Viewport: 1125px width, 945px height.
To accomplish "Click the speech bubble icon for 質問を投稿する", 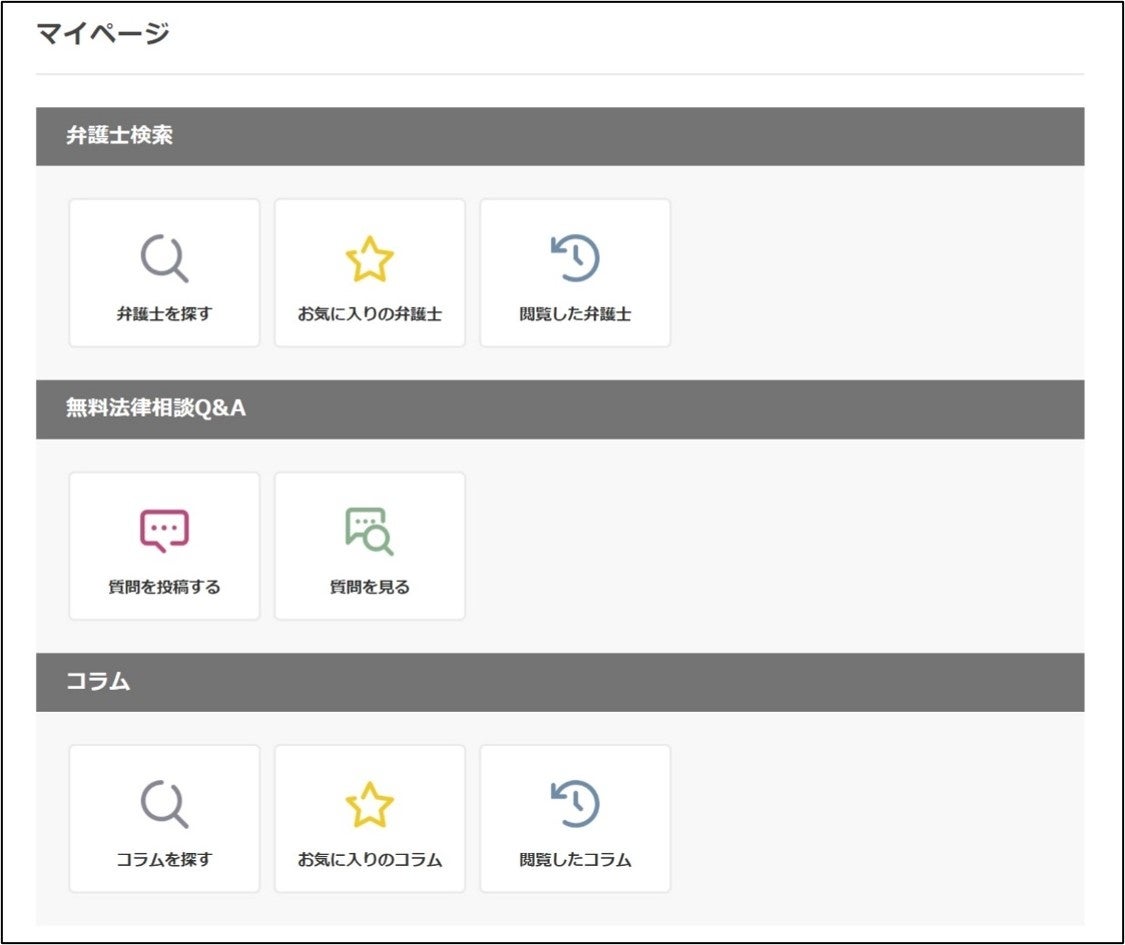I will [x=164, y=531].
